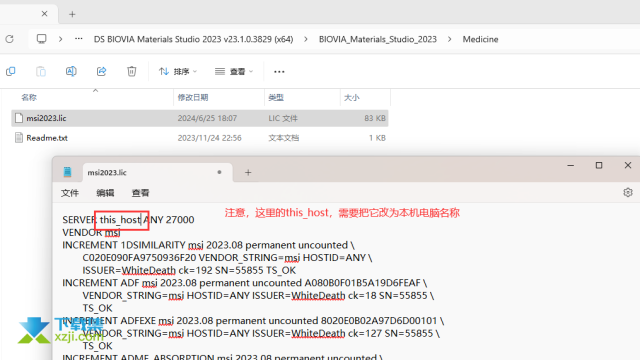
Task: Add a new Notepad tab
Action: pyautogui.click(x=248, y=173)
